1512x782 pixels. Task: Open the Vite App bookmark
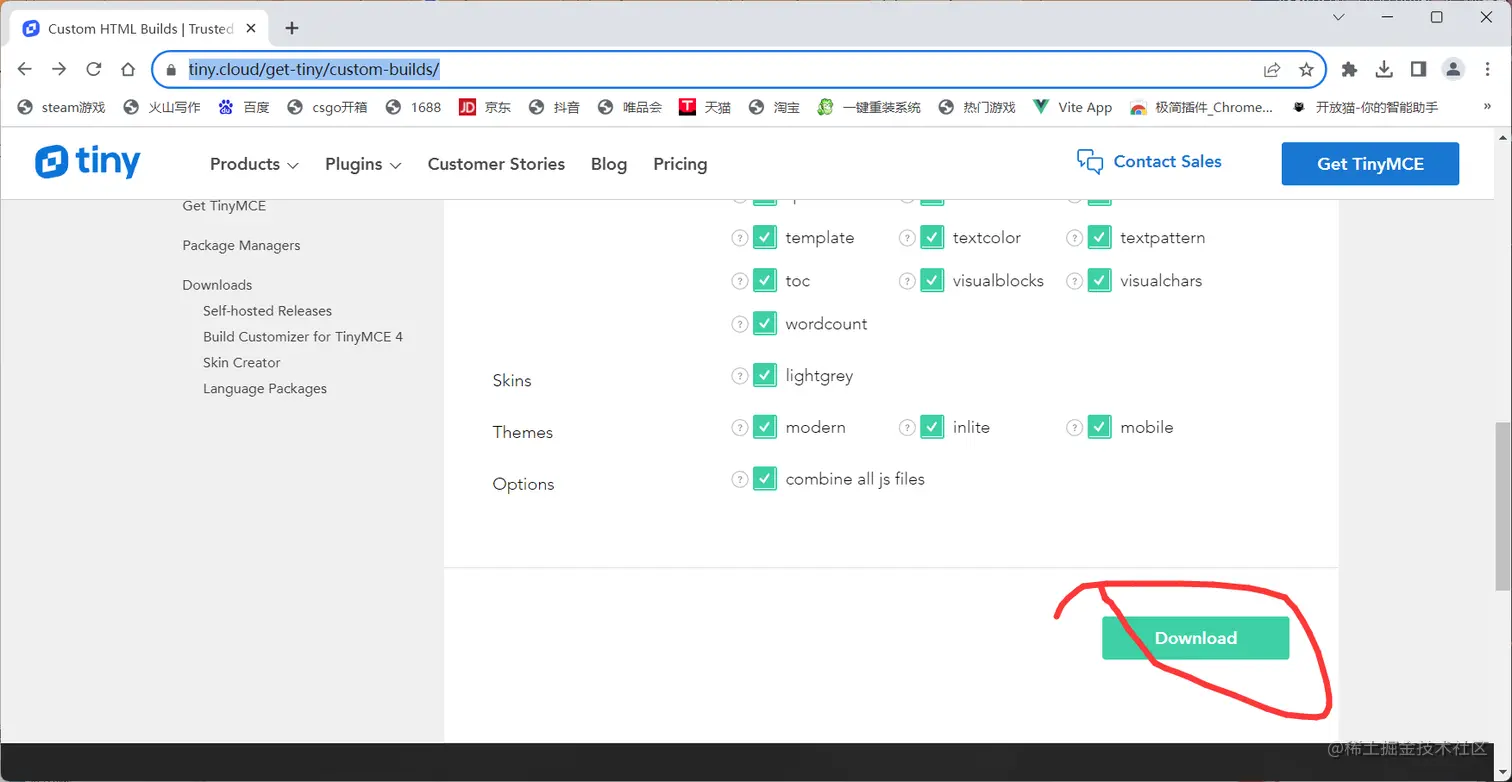tap(1072, 107)
